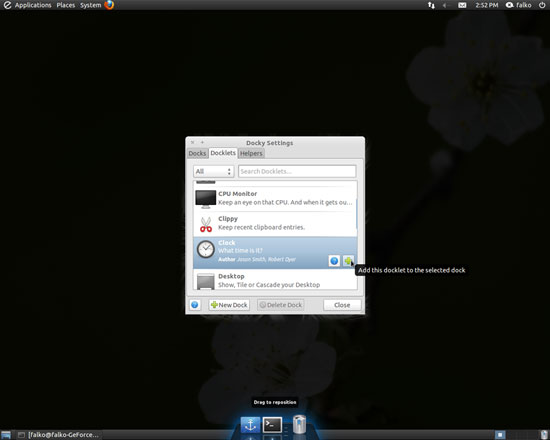This screenshot has height=440, width=550.
Task: Open the Places menu
Action: click(x=66, y=5)
